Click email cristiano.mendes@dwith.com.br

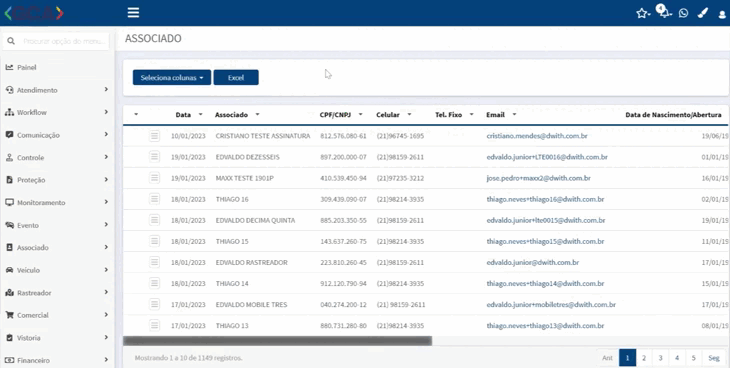click(537, 136)
